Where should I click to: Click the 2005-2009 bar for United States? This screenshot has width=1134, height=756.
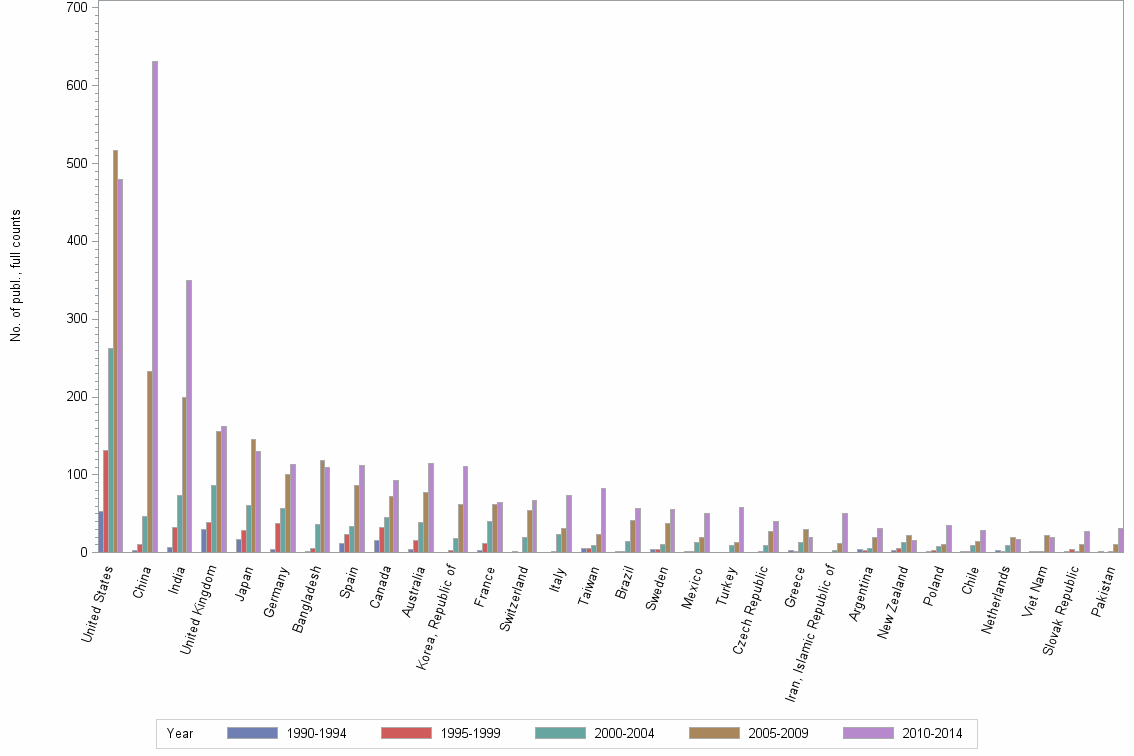115,350
